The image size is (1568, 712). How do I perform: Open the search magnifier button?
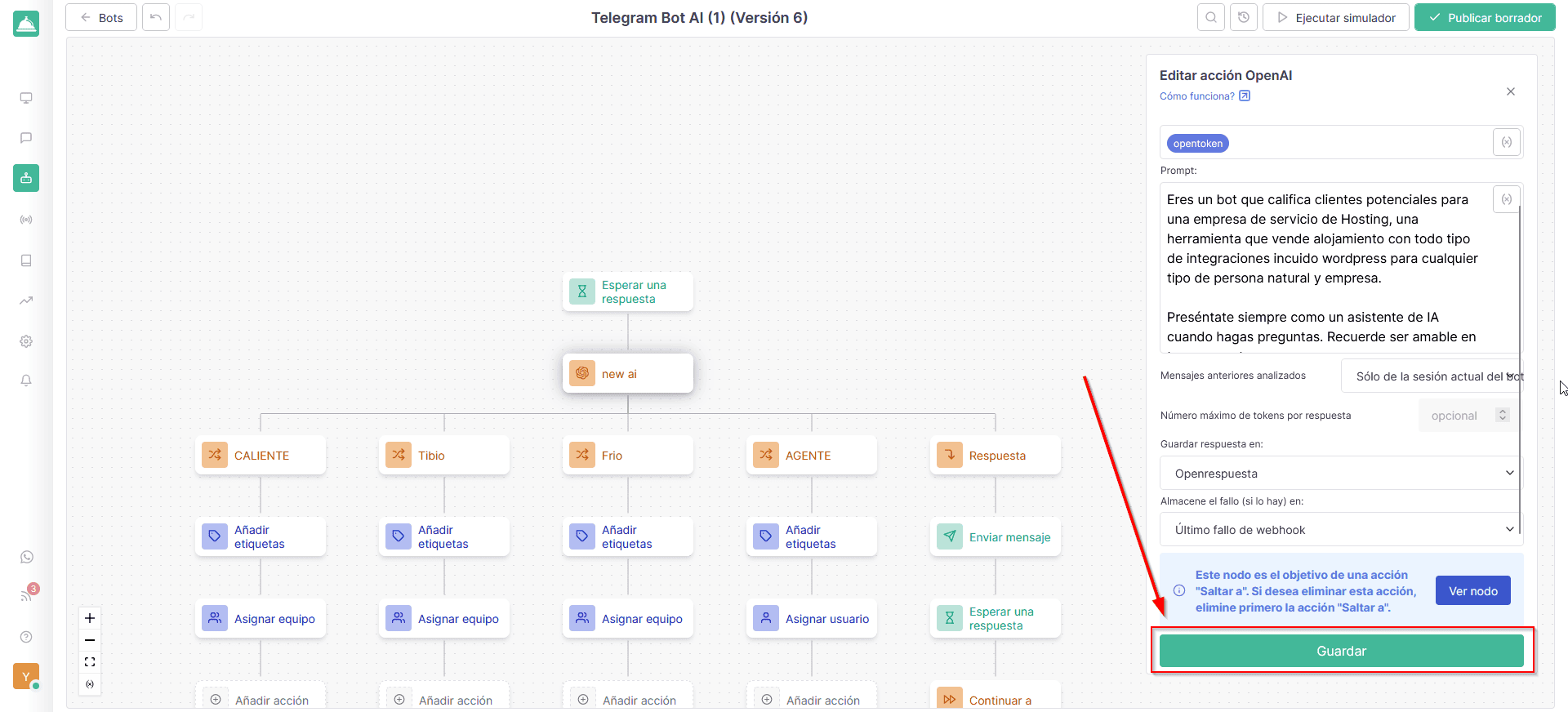1211,17
